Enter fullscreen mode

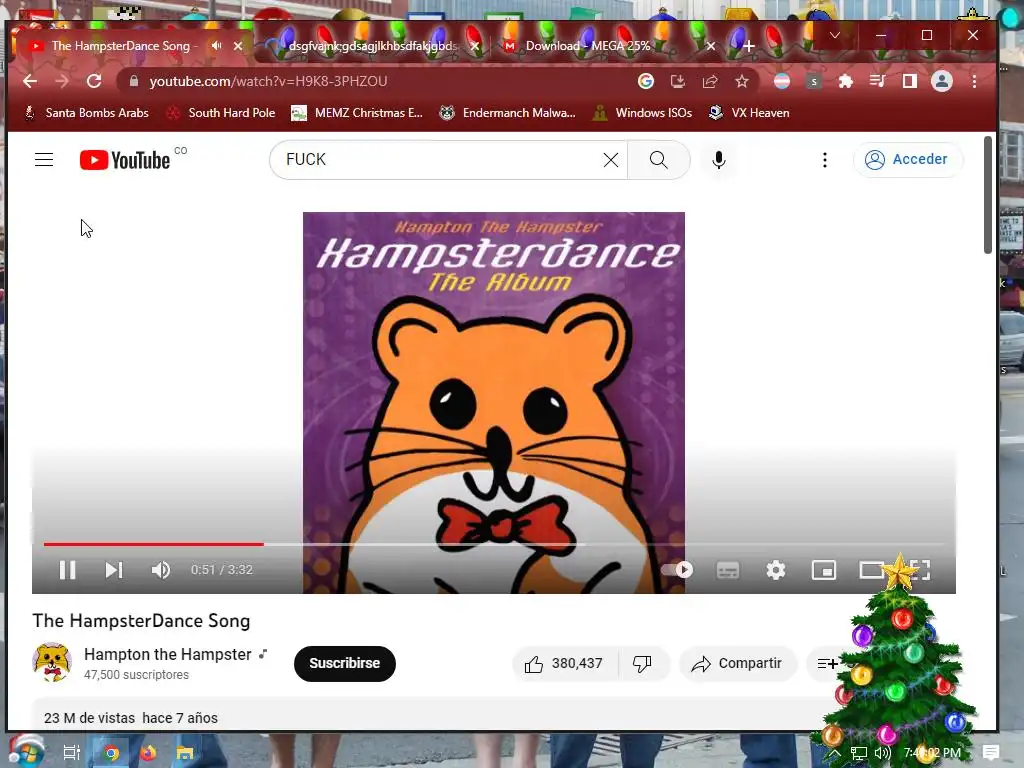920,570
